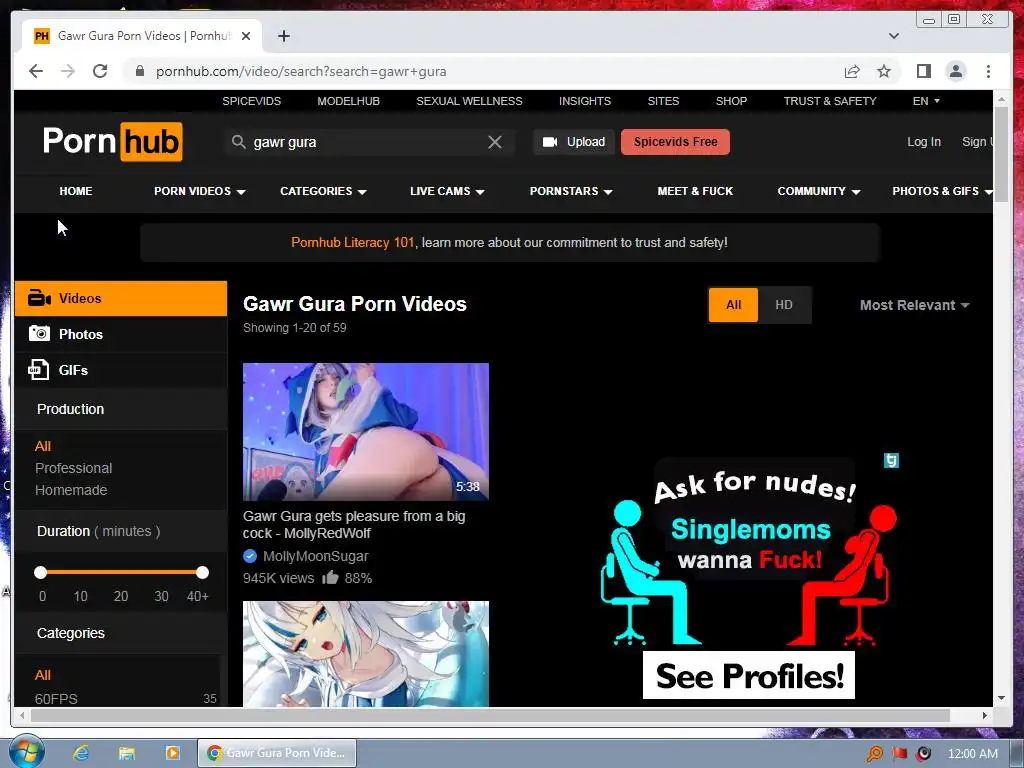Click the browser back arrow
Image resolution: width=1024 pixels, height=768 pixels.
[x=36, y=71]
